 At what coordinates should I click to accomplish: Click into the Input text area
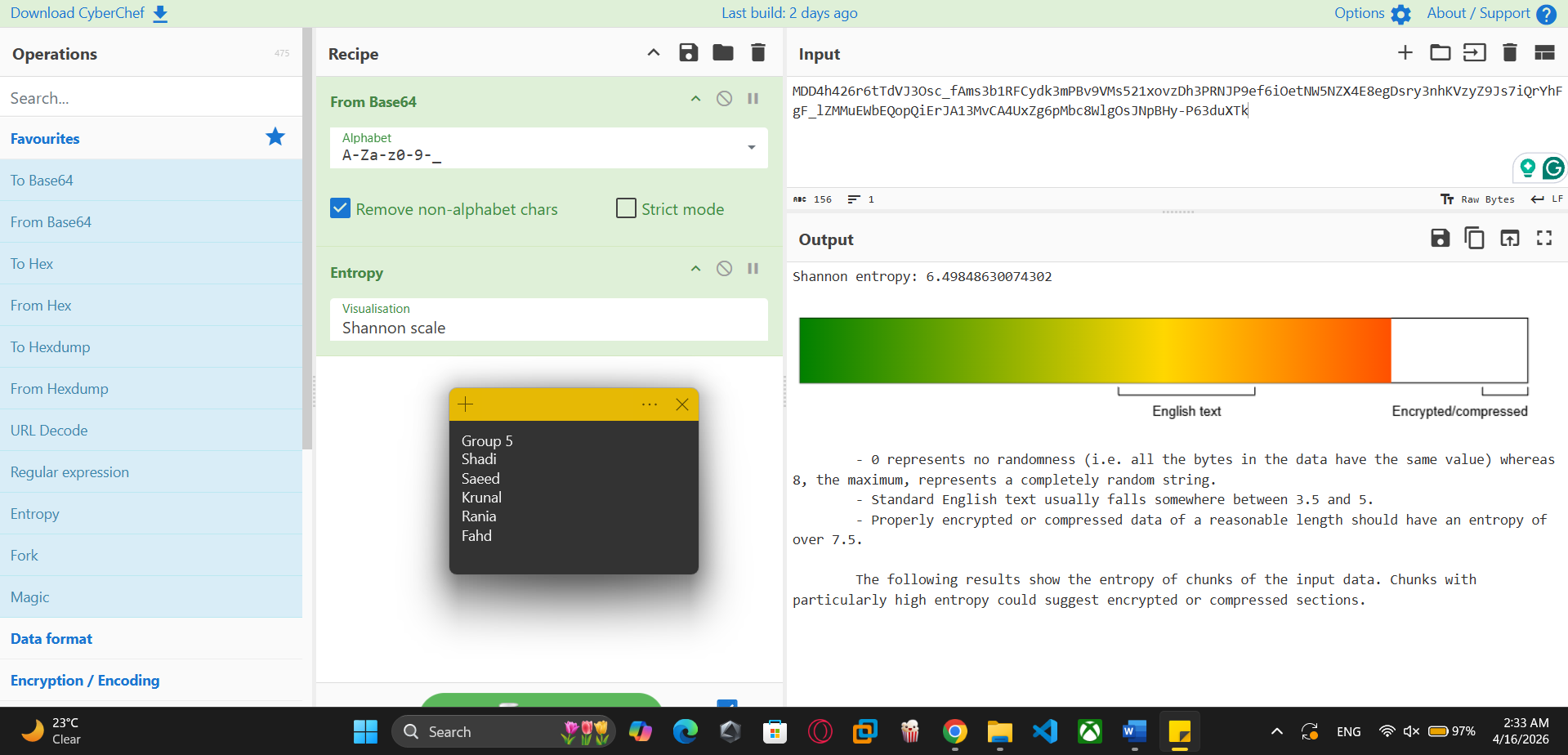(x=1177, y=131)
